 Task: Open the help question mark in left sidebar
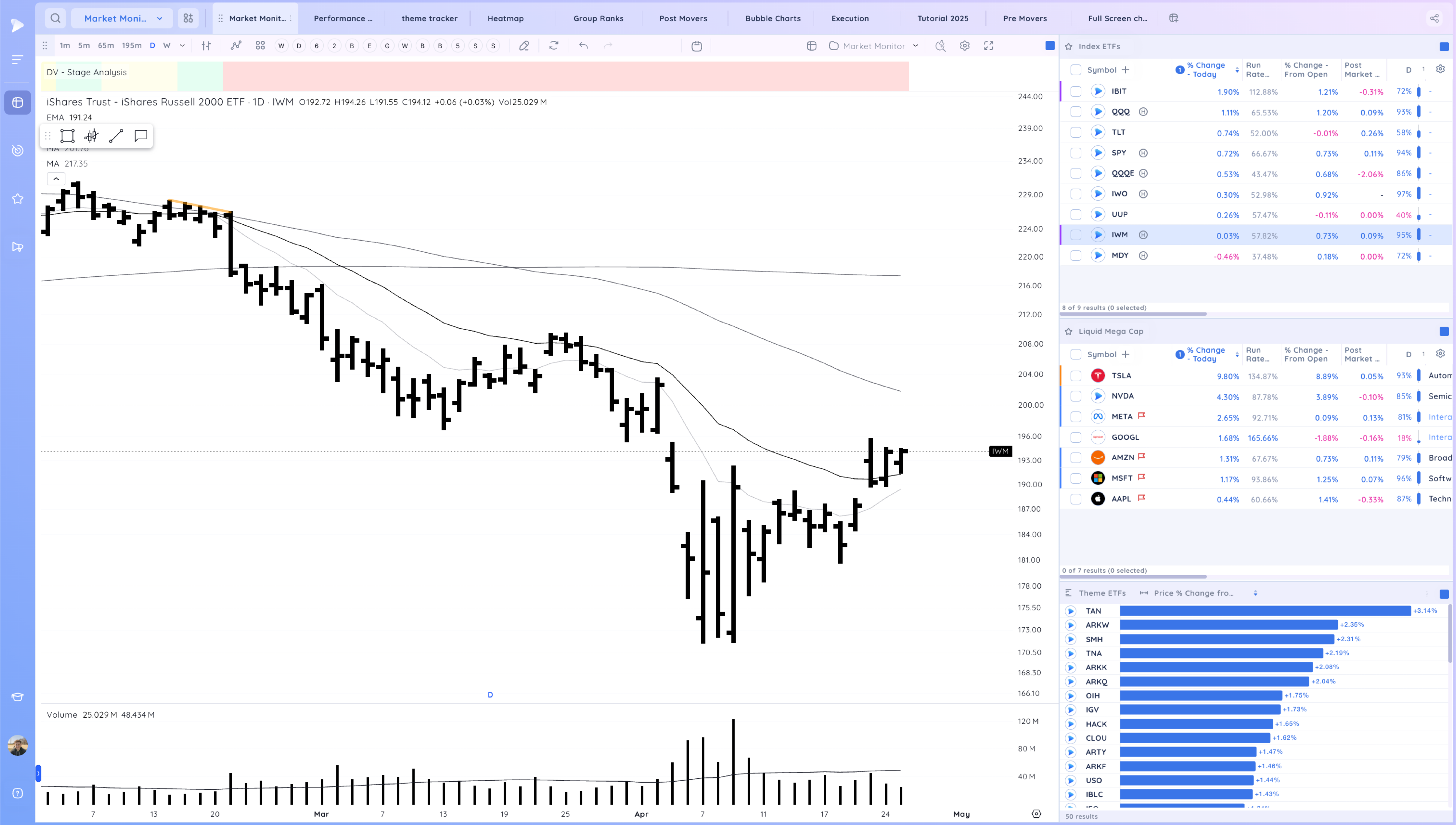pyautogui.click(x=17, y=793)
